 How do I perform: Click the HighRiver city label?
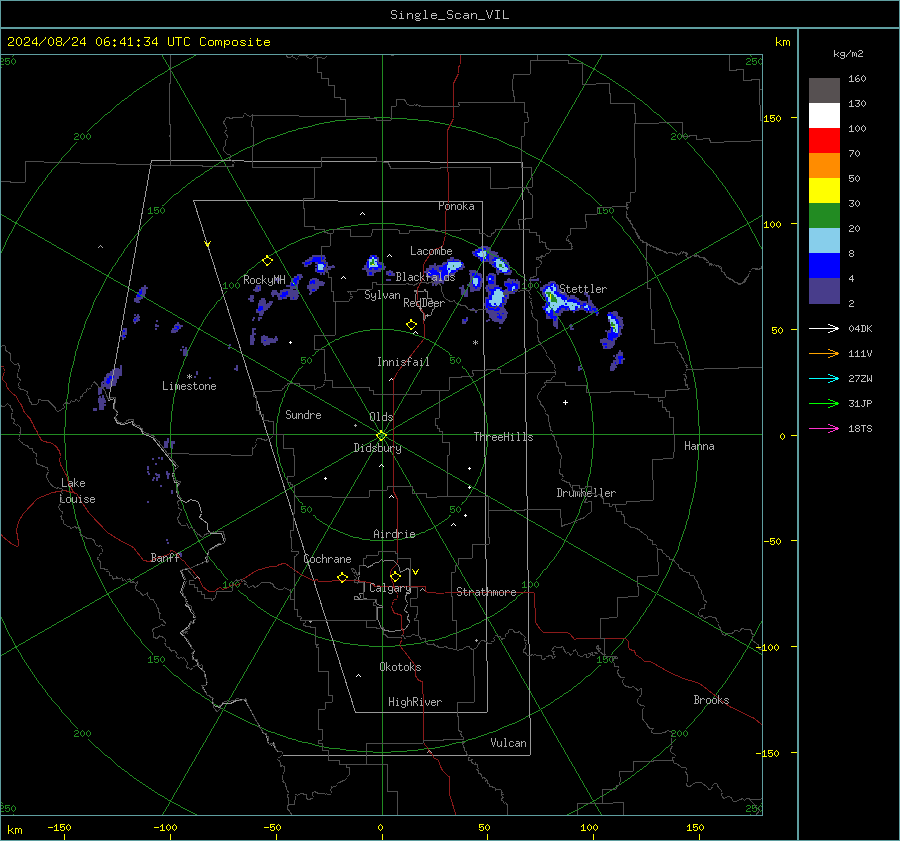(x=414, y=702)
